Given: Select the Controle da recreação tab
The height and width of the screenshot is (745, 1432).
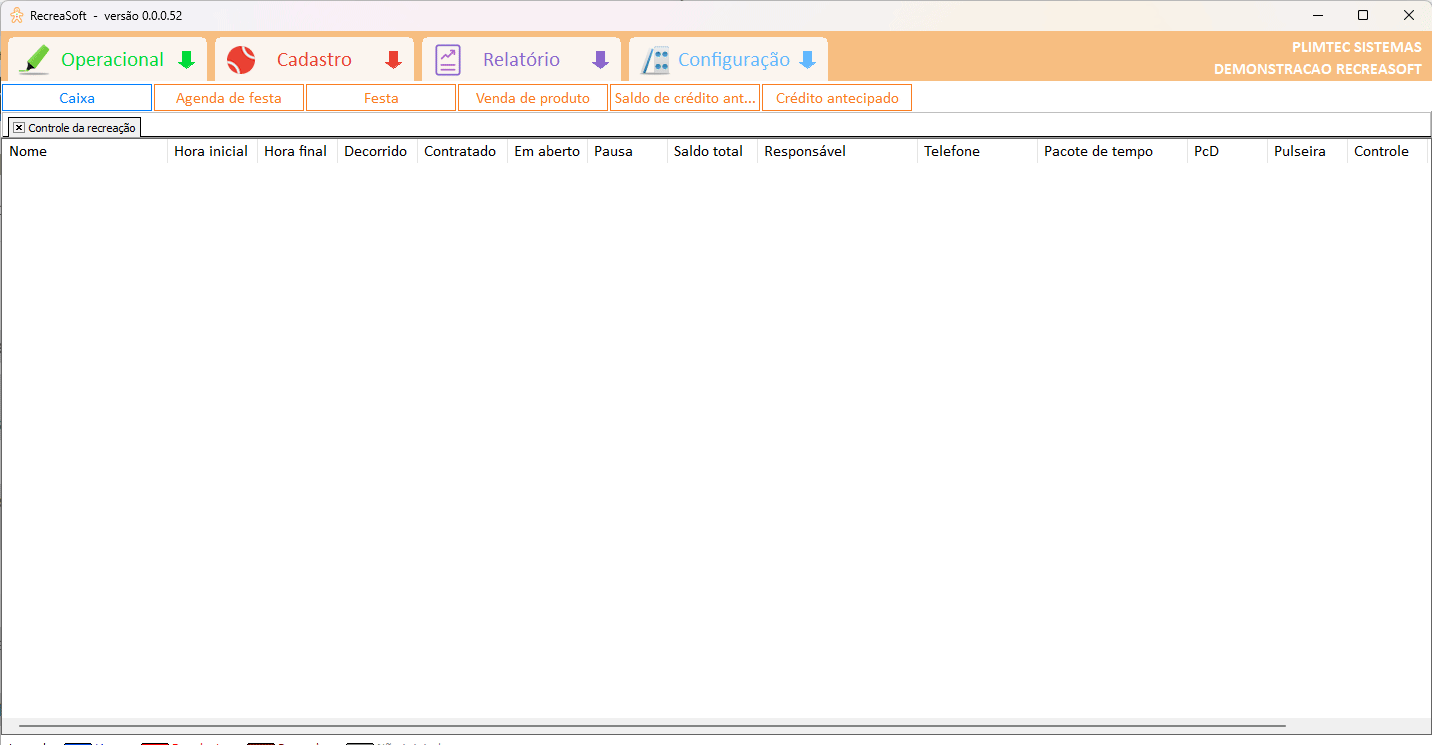Looking at the screenshot, I should [x=82, y=128].
